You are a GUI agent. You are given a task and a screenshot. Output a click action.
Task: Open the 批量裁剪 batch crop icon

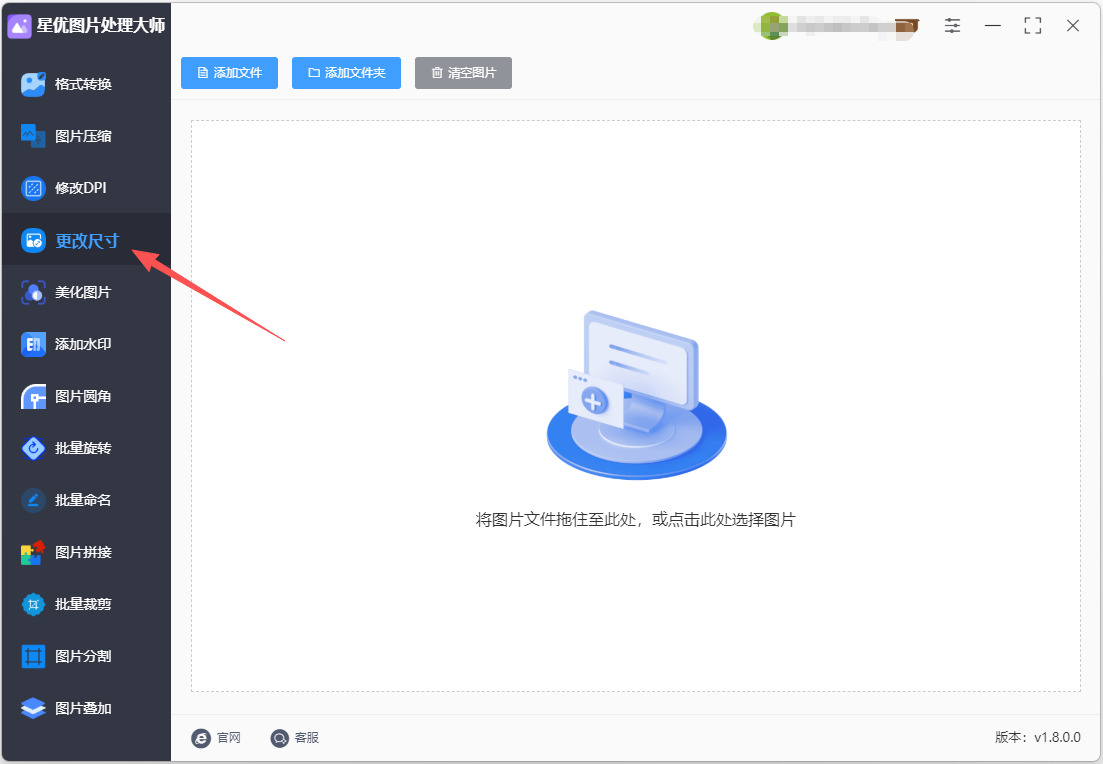tap(33, 604)
